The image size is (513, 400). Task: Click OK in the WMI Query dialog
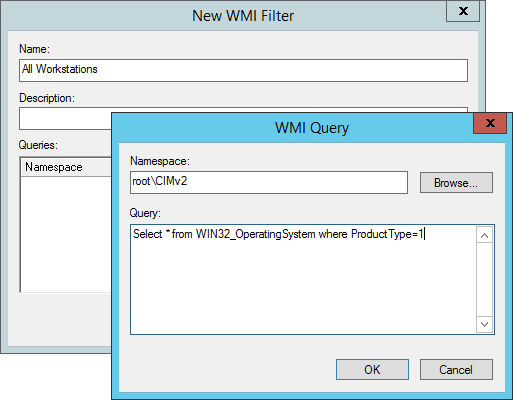[x=372, y=369]
